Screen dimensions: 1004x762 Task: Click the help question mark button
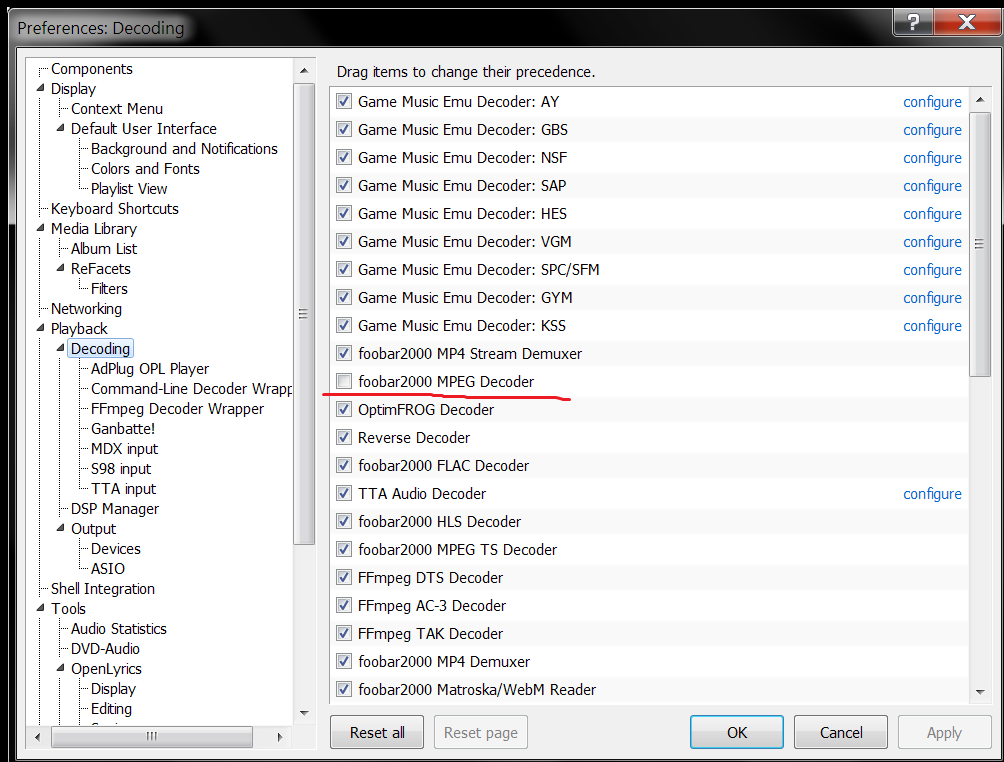click(x=913, y=22)
